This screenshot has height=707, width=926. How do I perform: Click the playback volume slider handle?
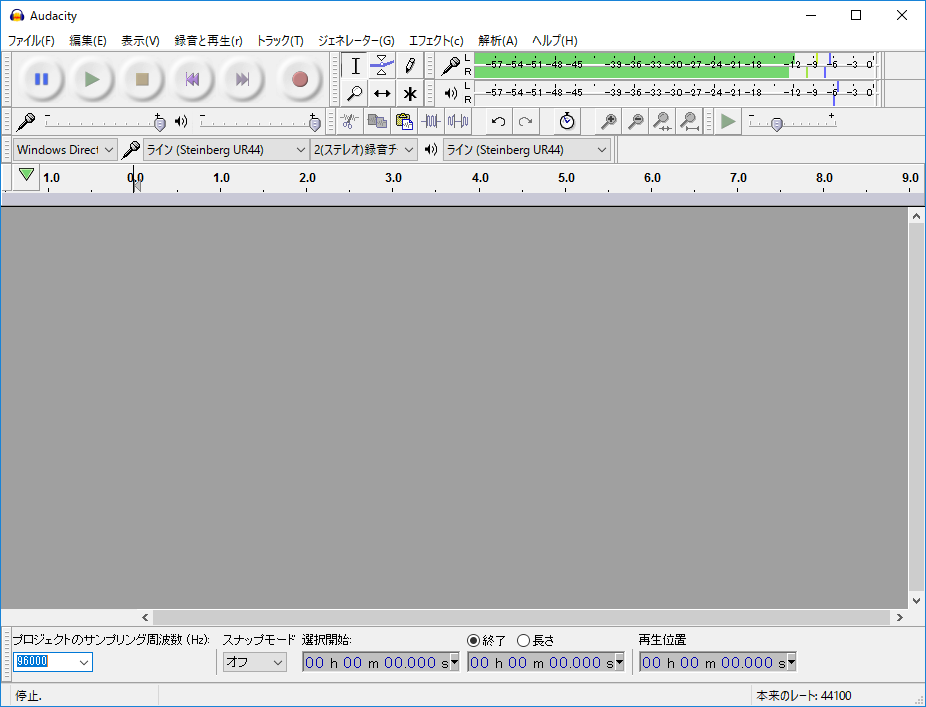(315, 124)
